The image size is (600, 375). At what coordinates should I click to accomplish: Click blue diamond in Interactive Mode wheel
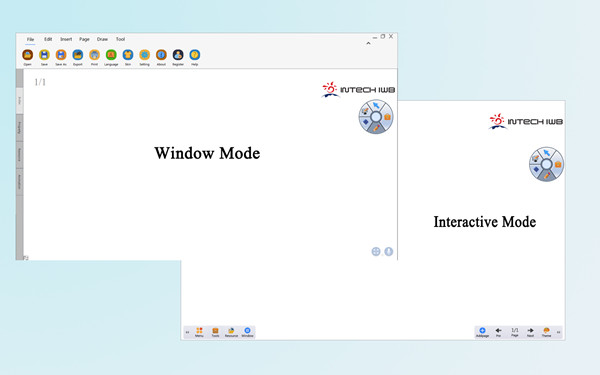pyautogui.click(x=536, y=170)
